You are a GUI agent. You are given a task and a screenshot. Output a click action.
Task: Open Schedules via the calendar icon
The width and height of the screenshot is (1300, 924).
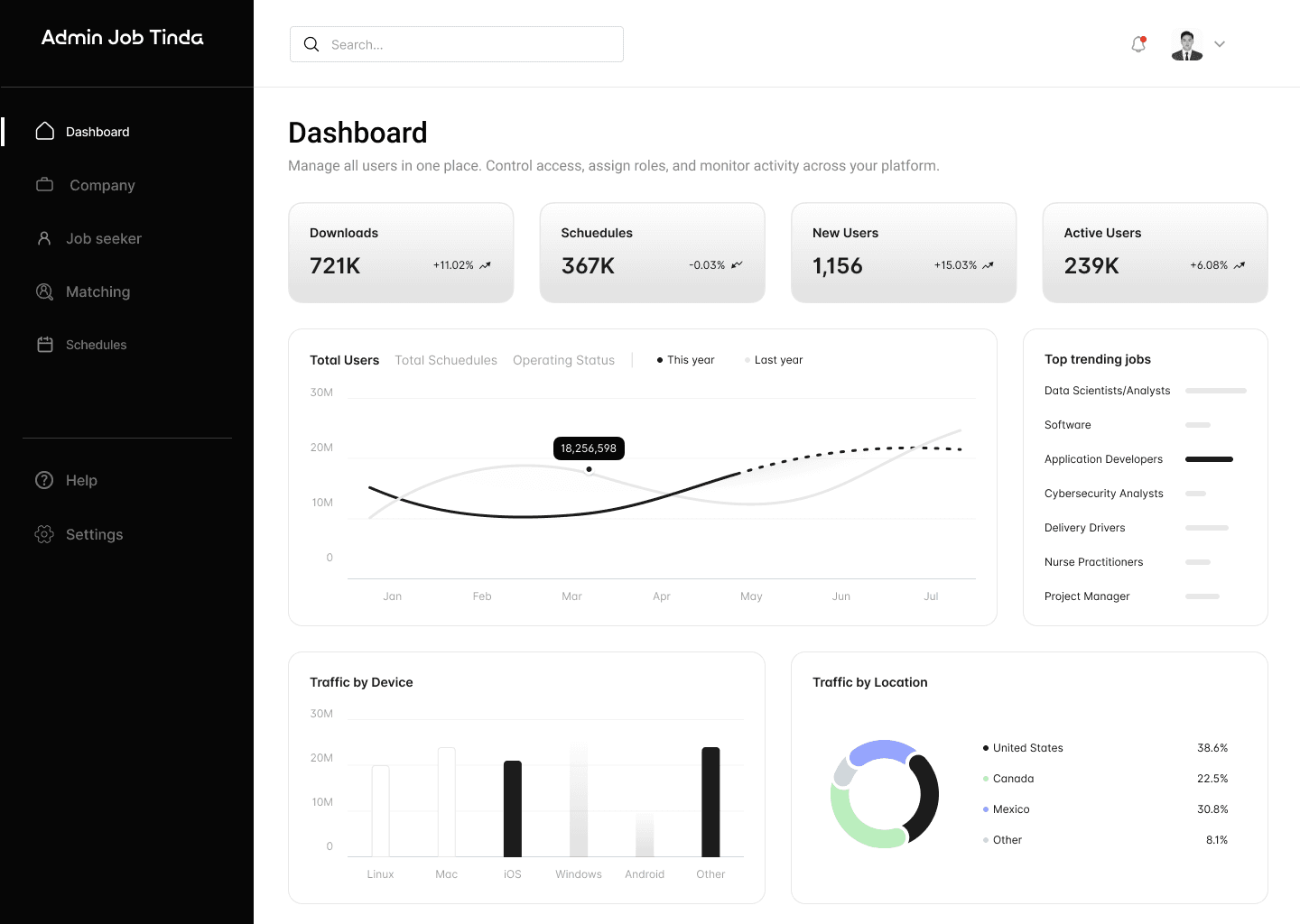point(45,345)
